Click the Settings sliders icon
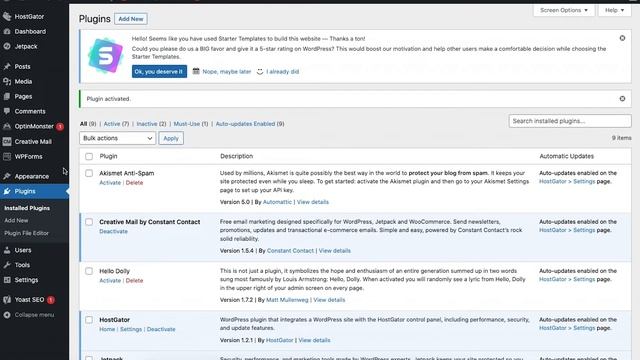Screen dimensions: 640x360 (7, 280)
